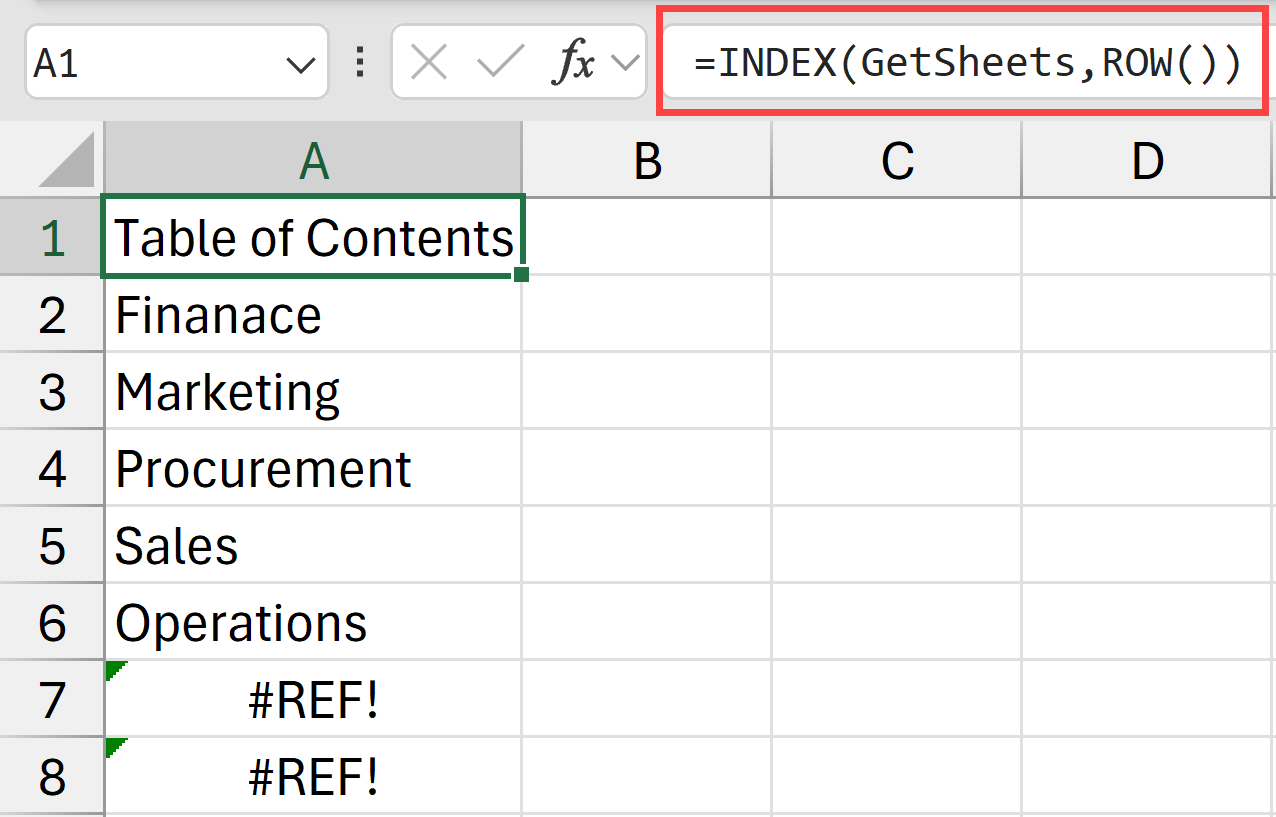The image size is (1276, 817).
Task: Select row 2 header
Action: click(x=52, y=314)
